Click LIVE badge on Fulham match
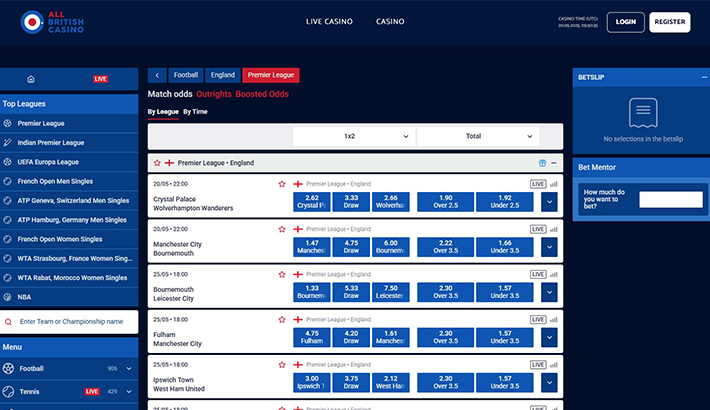Screen dimensions: 710x410 click(x=538, y=319)
